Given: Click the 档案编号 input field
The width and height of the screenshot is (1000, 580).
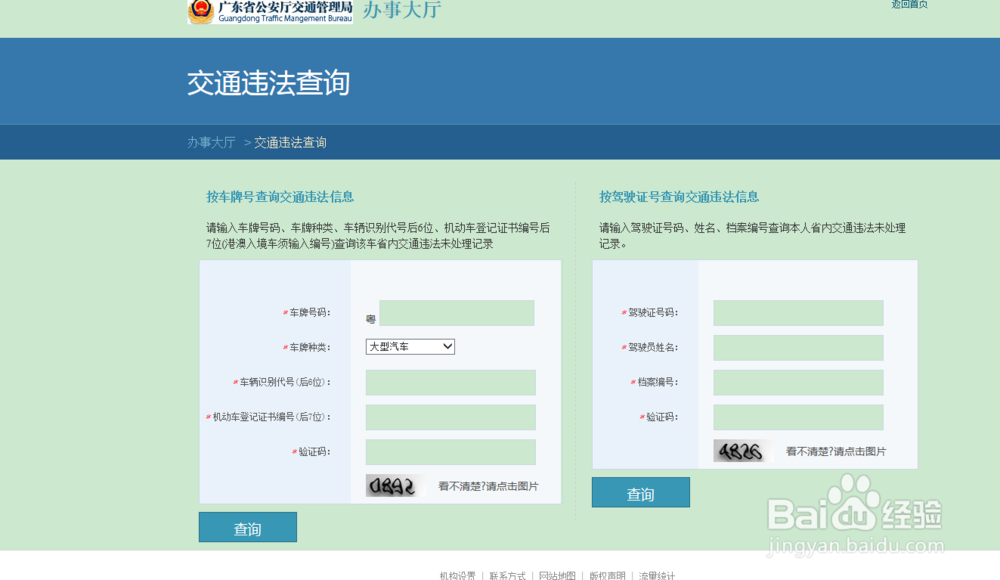Looking at the screenshot, I should click(x=798, y=382).
